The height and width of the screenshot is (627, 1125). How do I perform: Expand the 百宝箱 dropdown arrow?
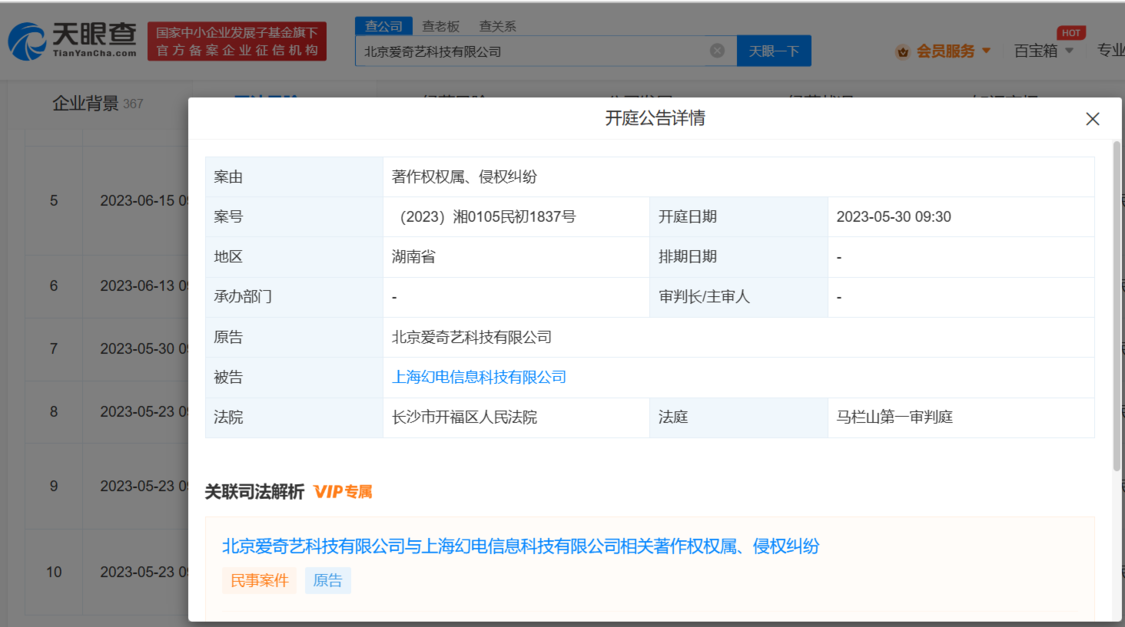[1069, 51]
